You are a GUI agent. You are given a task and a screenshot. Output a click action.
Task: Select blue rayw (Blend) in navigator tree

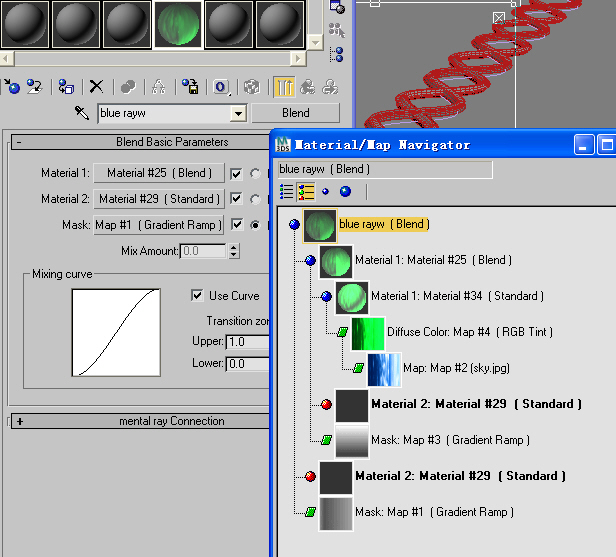pos(384,224)
